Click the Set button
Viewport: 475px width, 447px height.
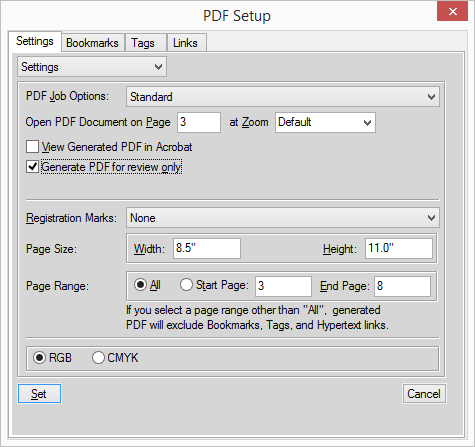(x=39, y=394)
